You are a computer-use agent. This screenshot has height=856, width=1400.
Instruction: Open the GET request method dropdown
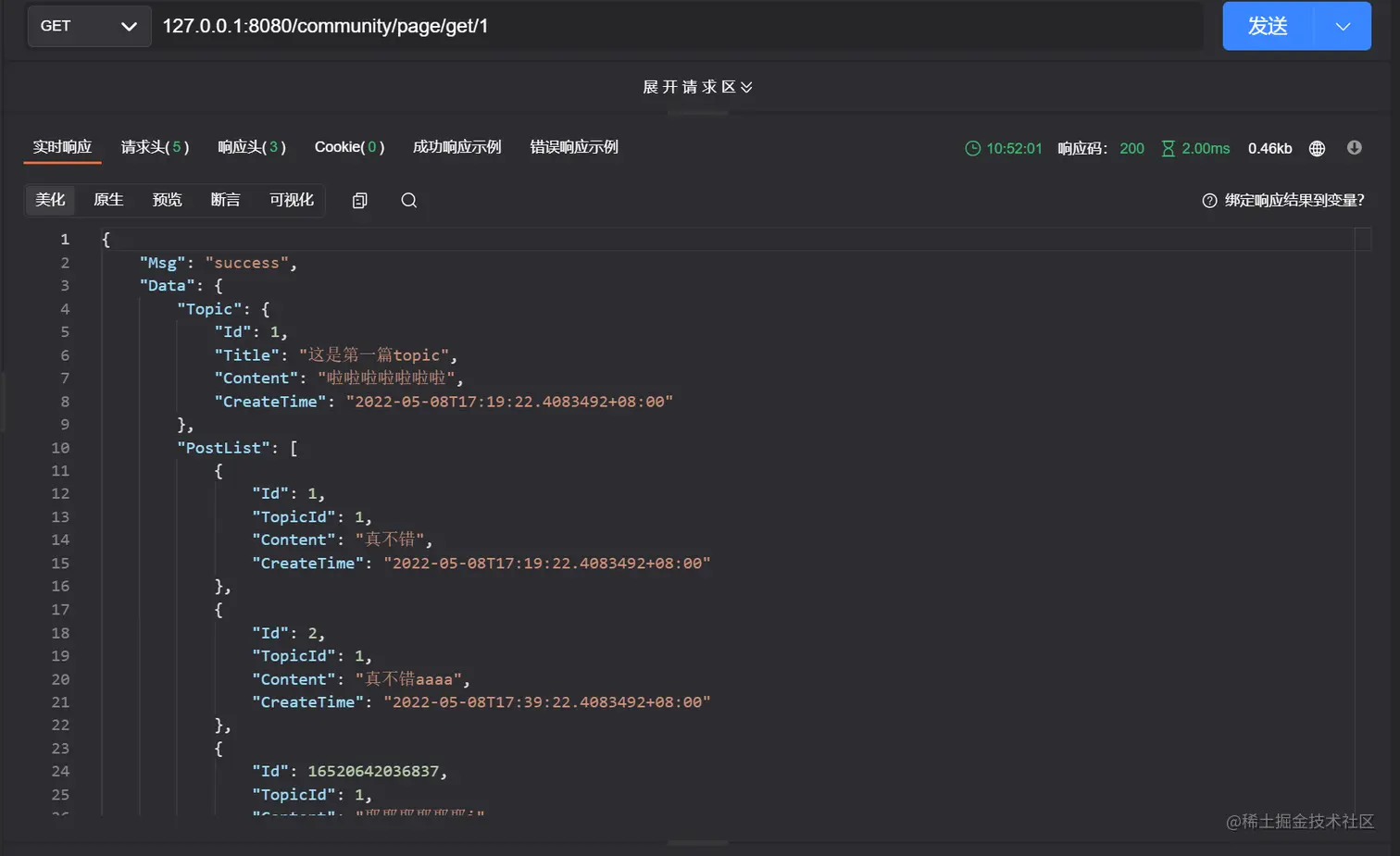pos(89,26)
